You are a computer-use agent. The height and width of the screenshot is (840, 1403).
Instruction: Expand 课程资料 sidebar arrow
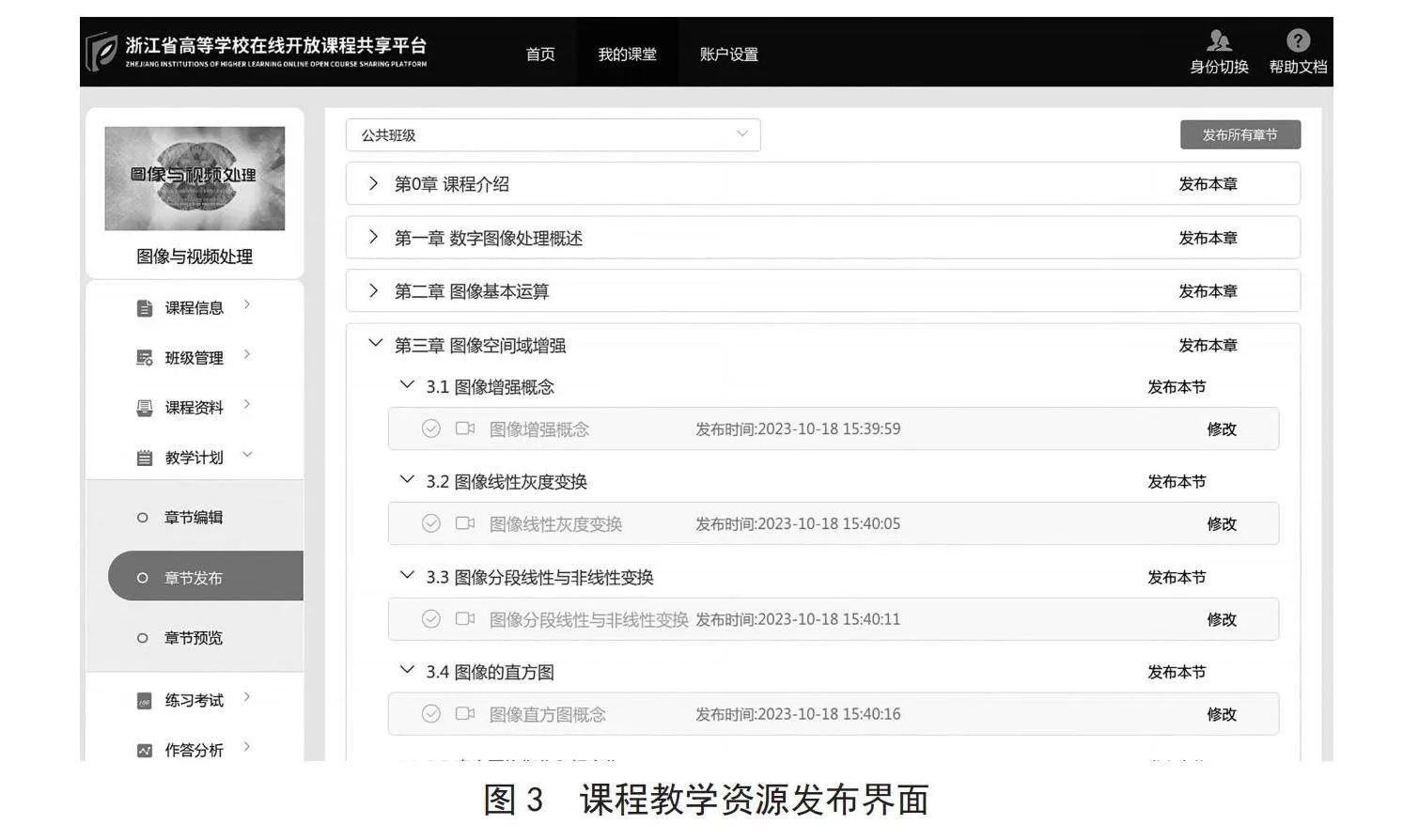(247, 404)
